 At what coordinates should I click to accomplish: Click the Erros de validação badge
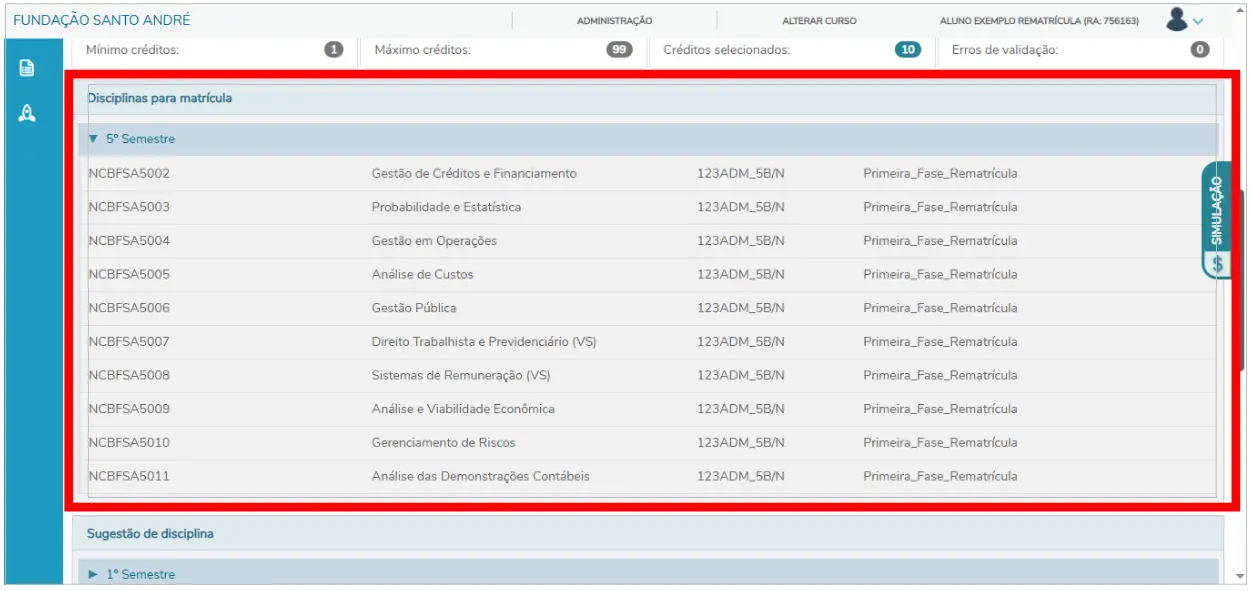pos(1200,50)
